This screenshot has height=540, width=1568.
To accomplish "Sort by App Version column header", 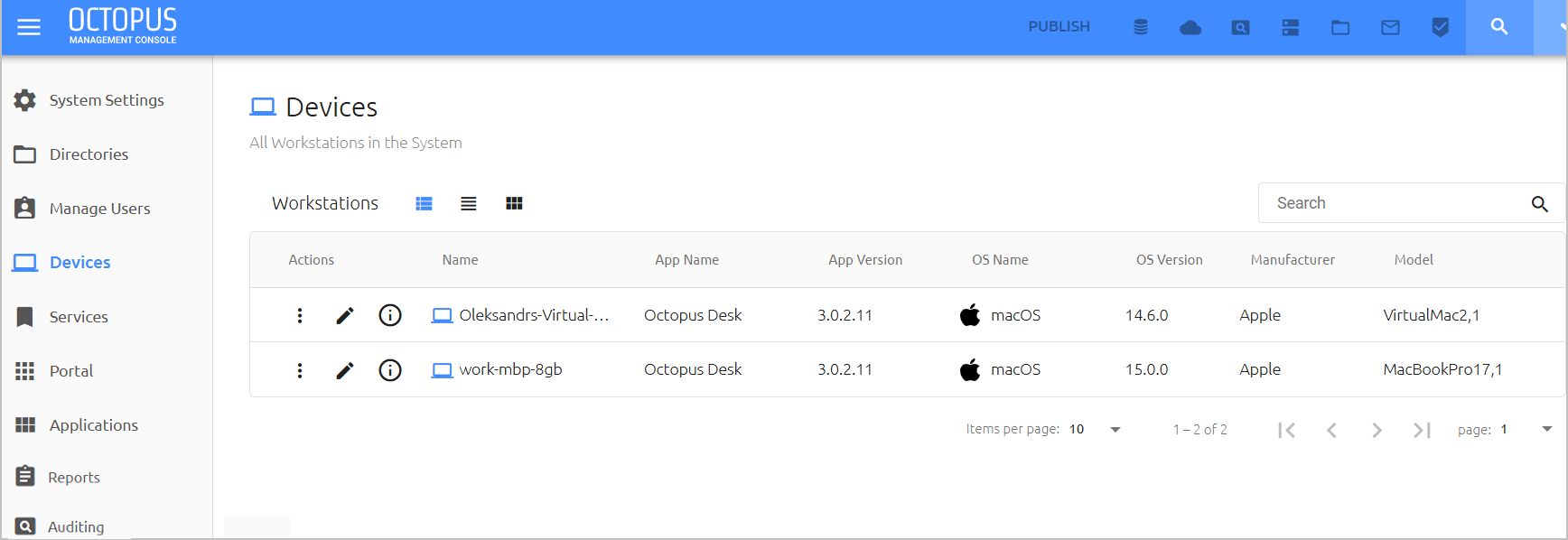I will tap(865, 260).
